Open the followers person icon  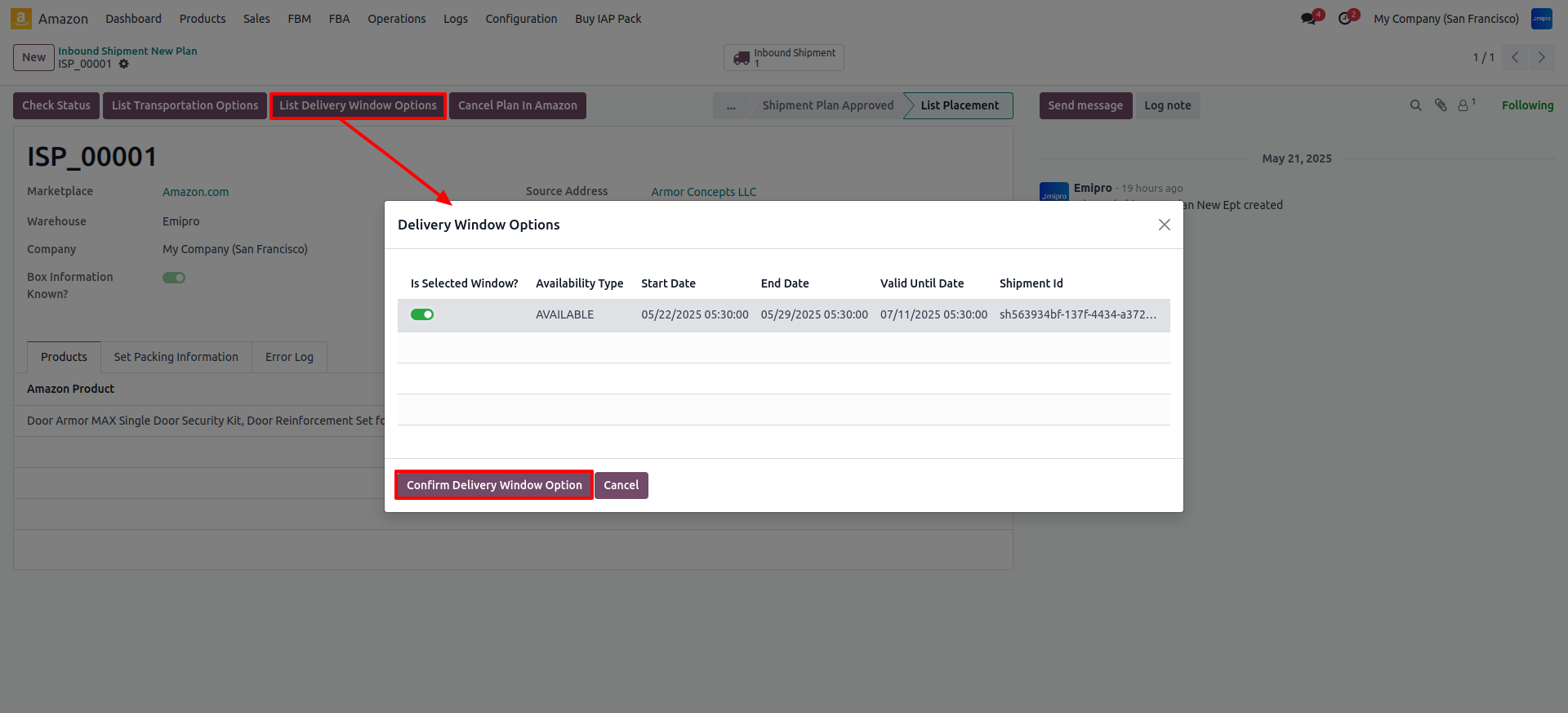point(1463,105)
